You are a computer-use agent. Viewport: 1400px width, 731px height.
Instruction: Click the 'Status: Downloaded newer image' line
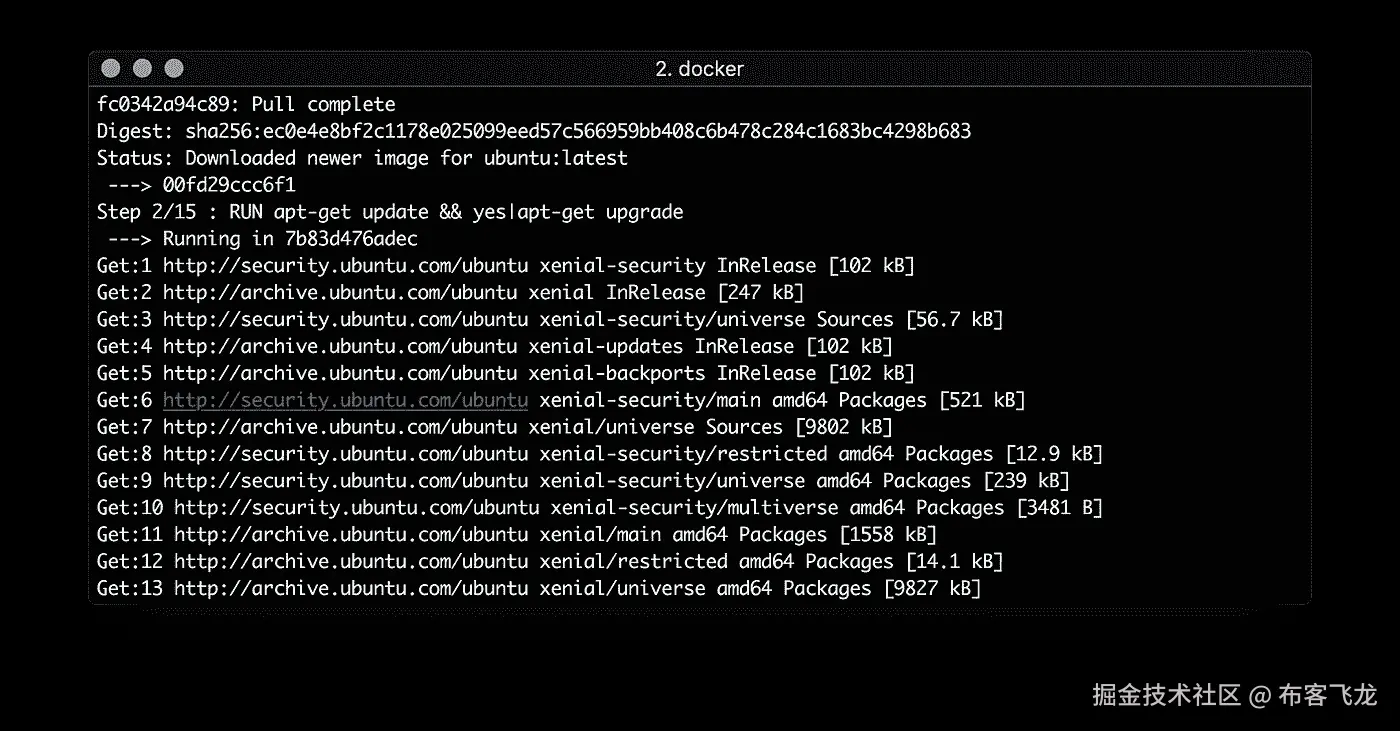tap(362, 158)
